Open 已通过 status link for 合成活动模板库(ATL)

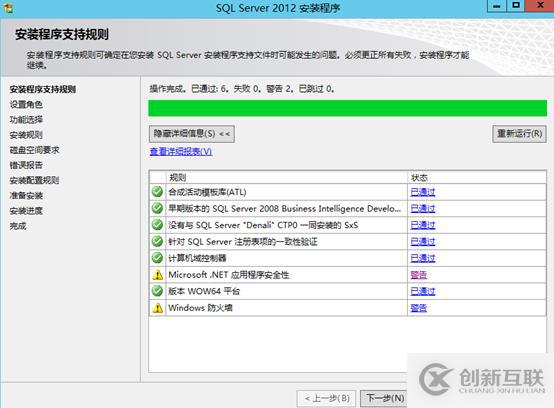(x=423, y=192)
